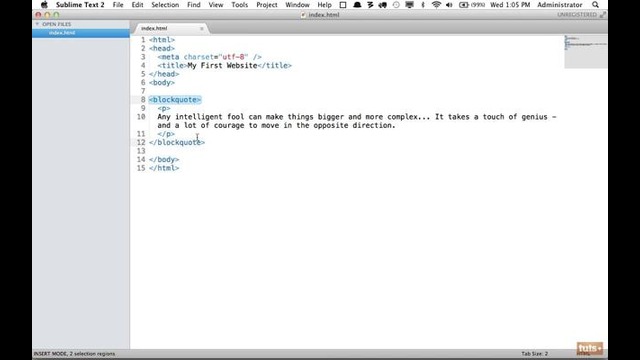Open the Tools menu

(x=239, y=5)
